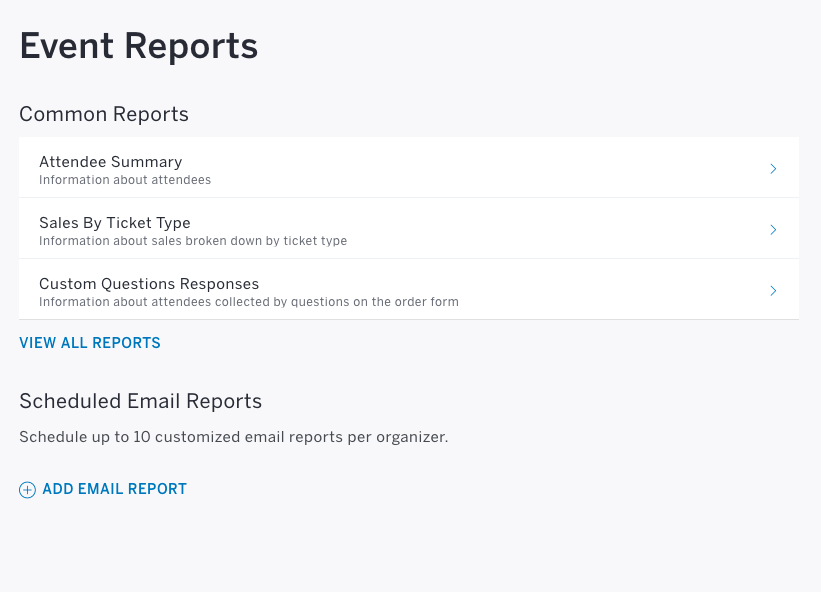Click VIEW ALL REPORTS link
821x592 pixels.
tap(90, 343)
